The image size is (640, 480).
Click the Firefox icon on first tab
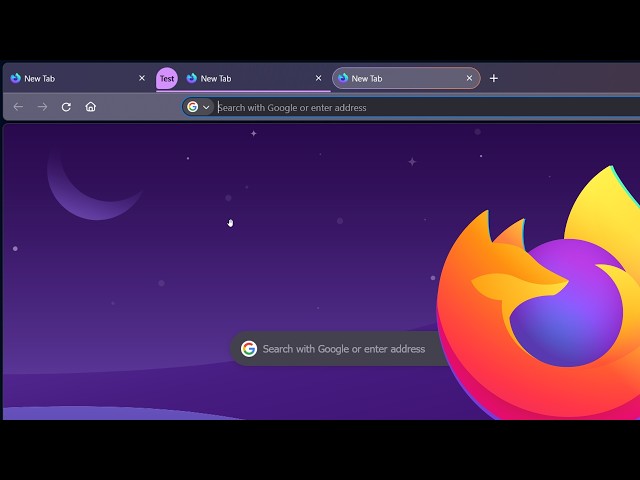[x=16, y=78]
